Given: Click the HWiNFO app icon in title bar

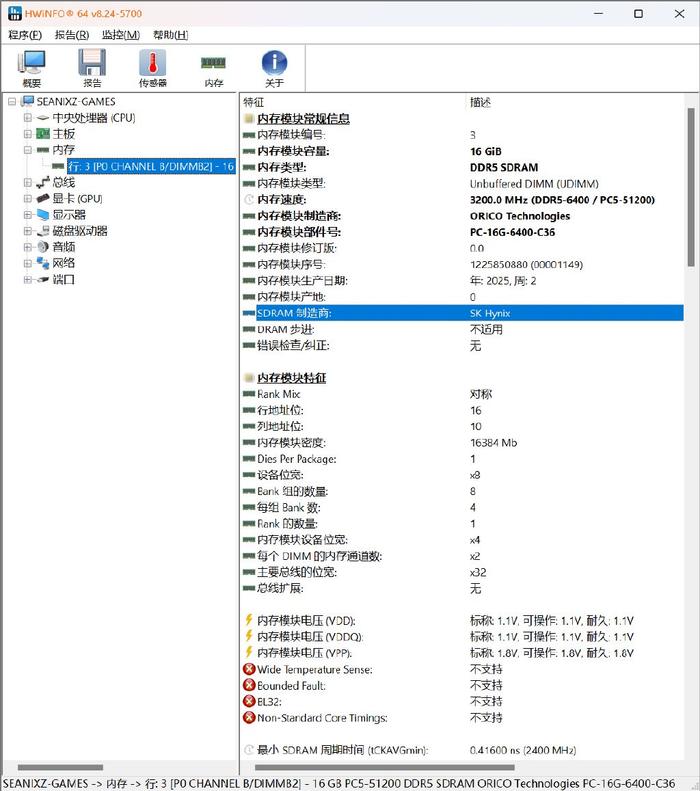Looking at the screenshot, I should (15, 14).
